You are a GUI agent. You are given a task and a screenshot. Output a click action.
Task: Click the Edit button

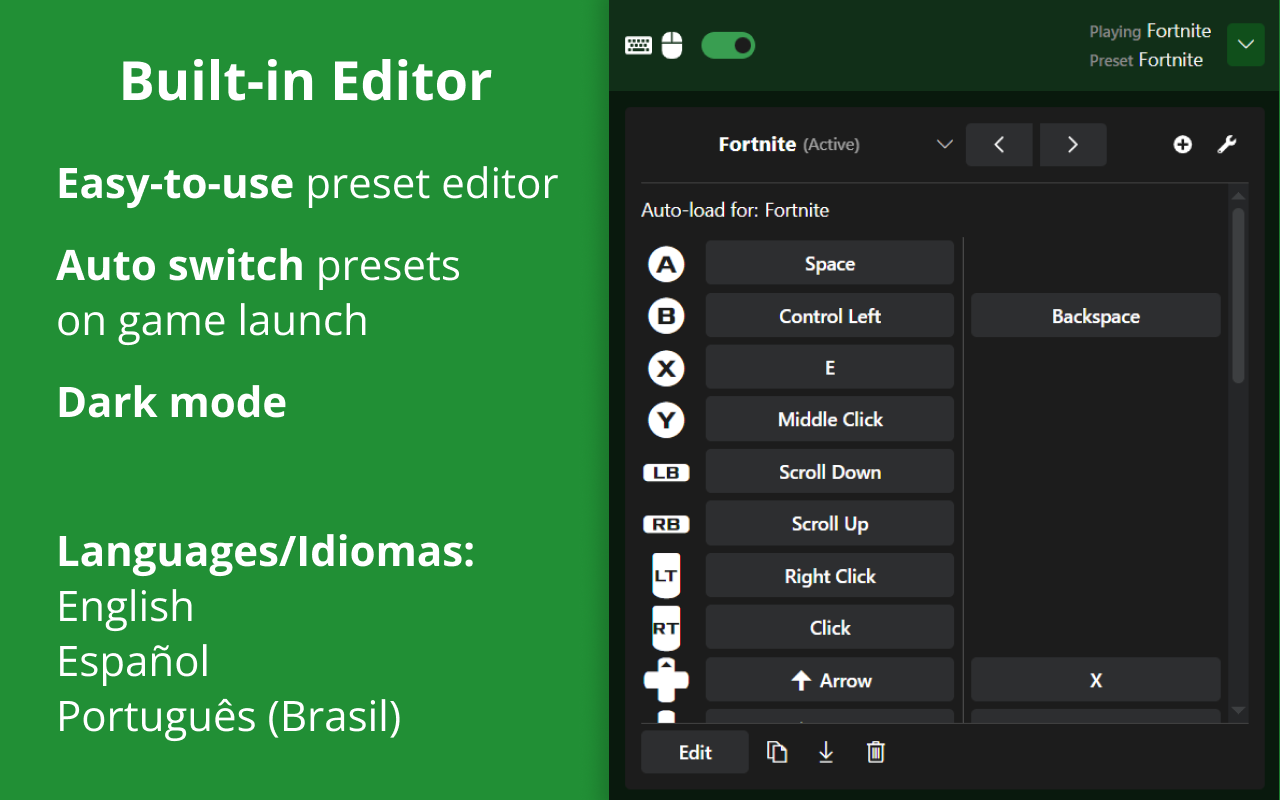[x=695, y=752]
